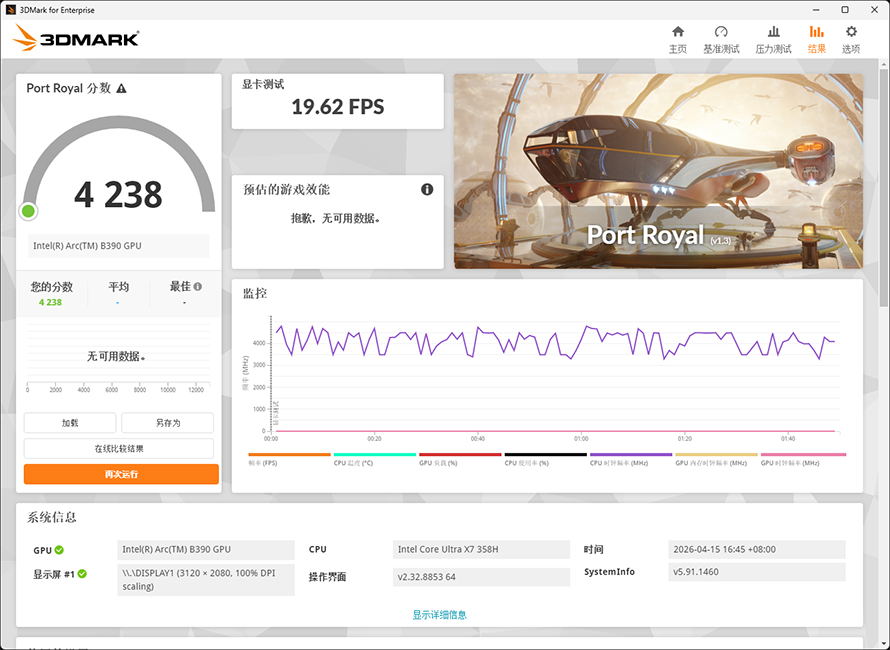Click the GPU field in 系统信息

[206, 550]
